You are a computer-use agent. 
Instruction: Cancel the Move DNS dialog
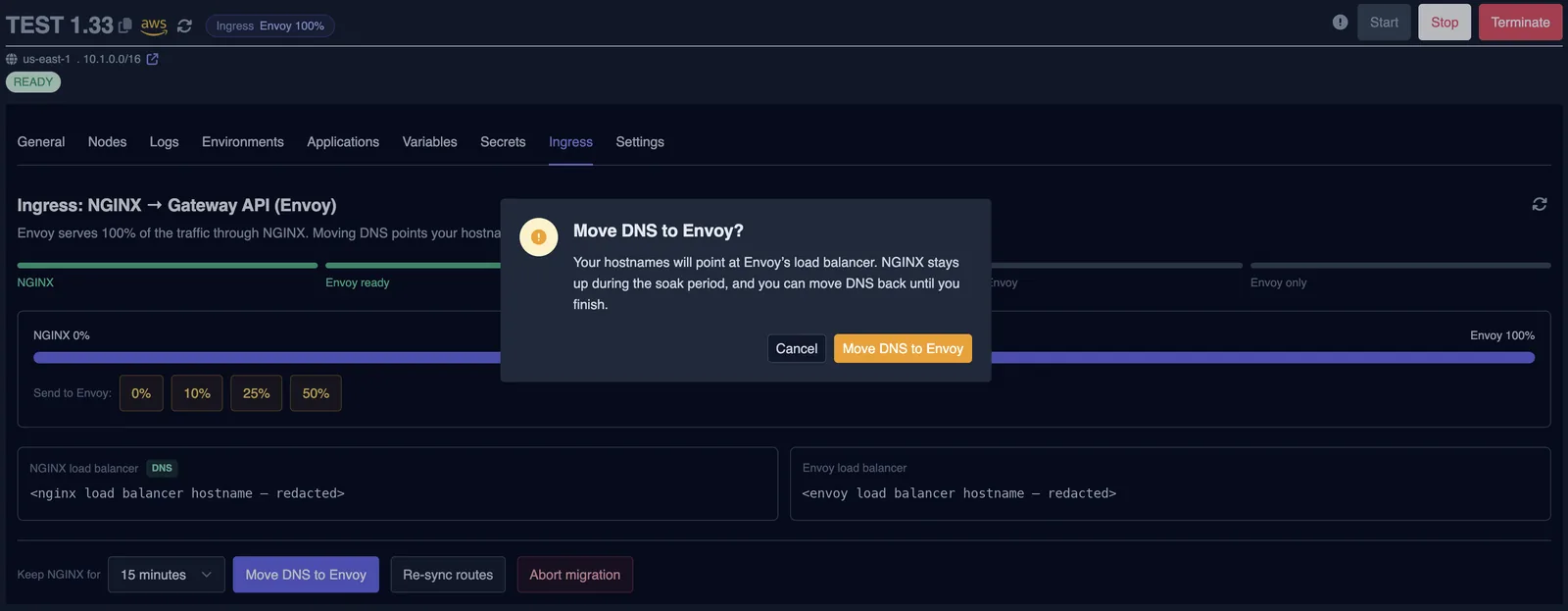[796, 348]
